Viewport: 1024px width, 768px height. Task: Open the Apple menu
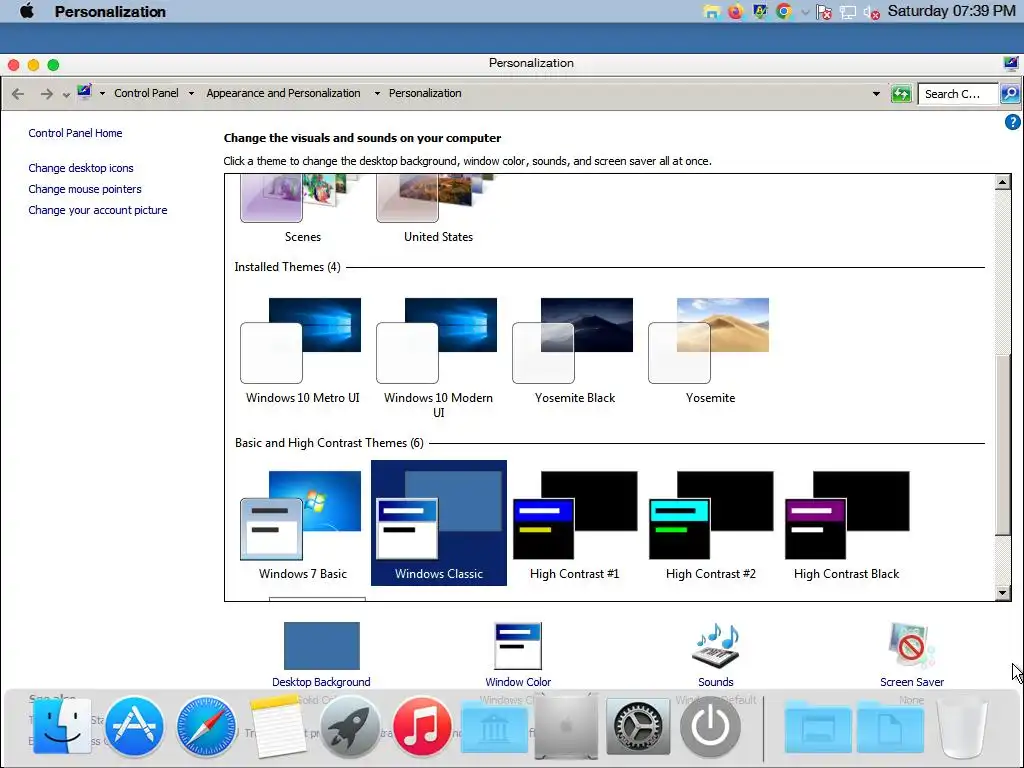point(27,10)
